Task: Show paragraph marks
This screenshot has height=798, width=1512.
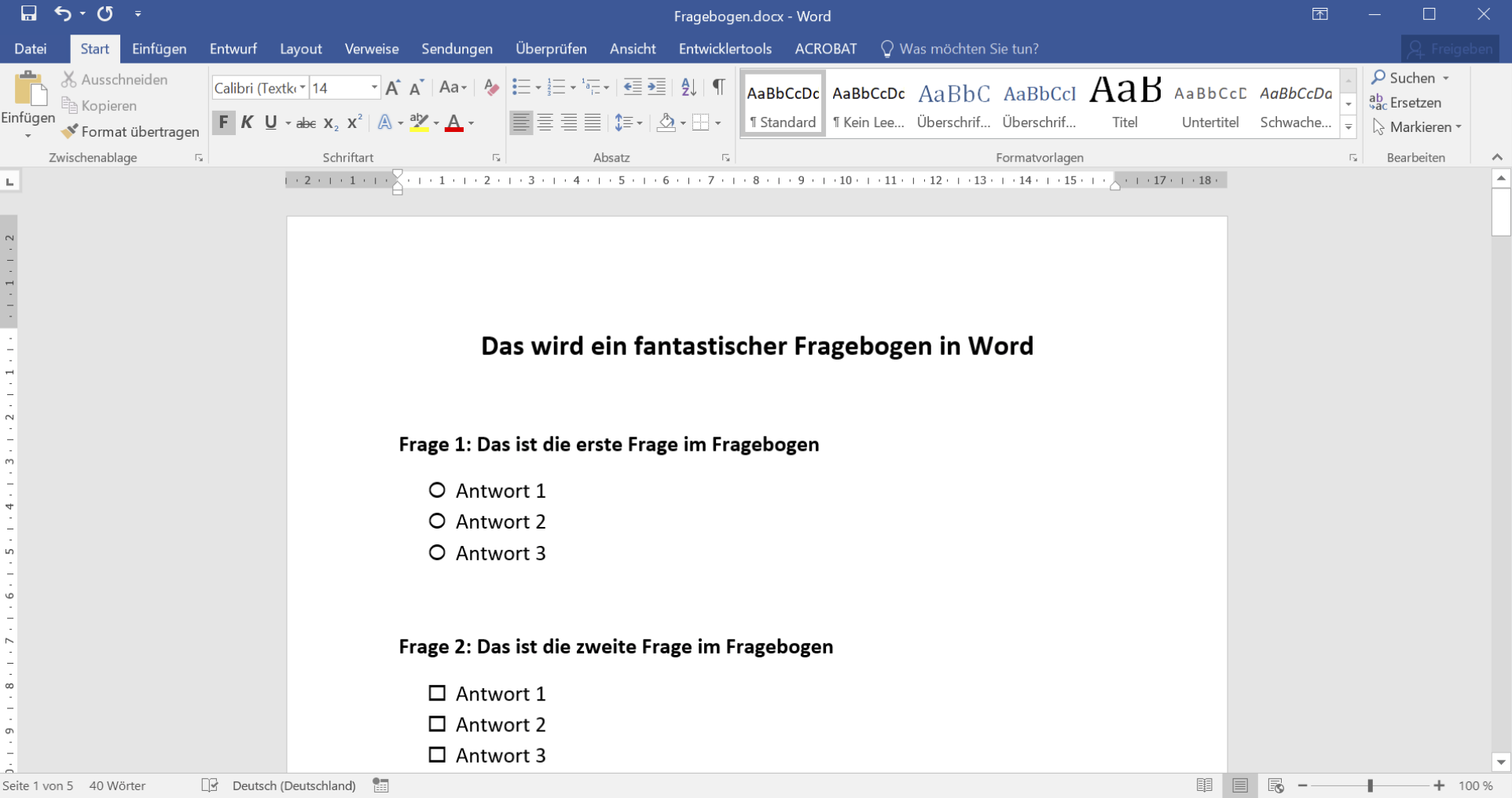Action: 717,87
